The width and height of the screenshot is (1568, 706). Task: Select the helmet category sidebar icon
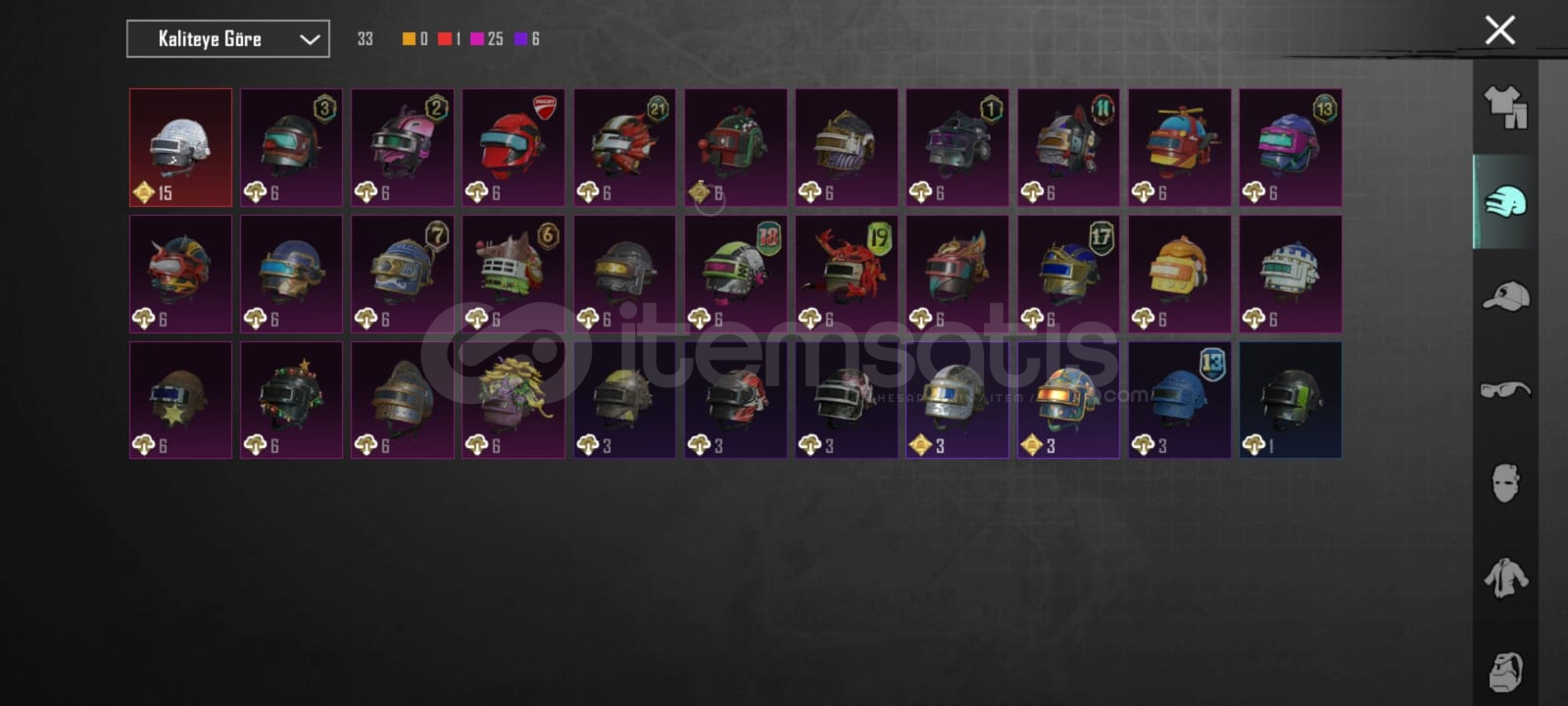1505,202
